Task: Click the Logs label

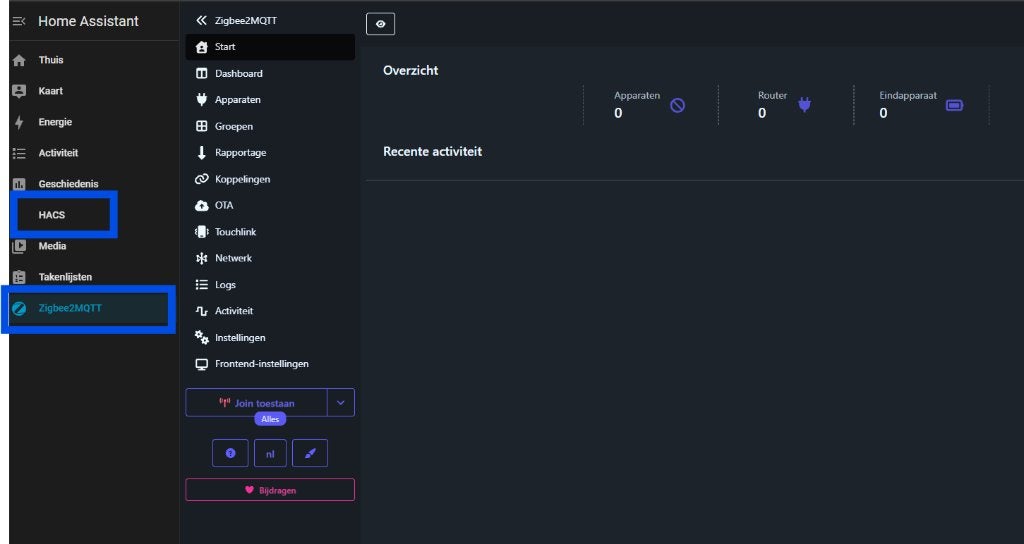Action: pyautogui.click(x=225, y=285)
